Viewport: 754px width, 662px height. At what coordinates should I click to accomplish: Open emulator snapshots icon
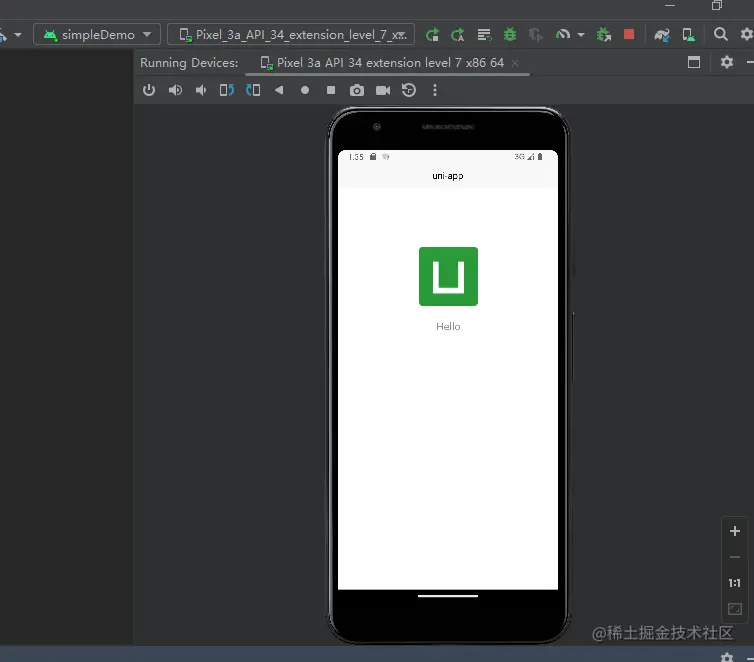click(409, 90)
